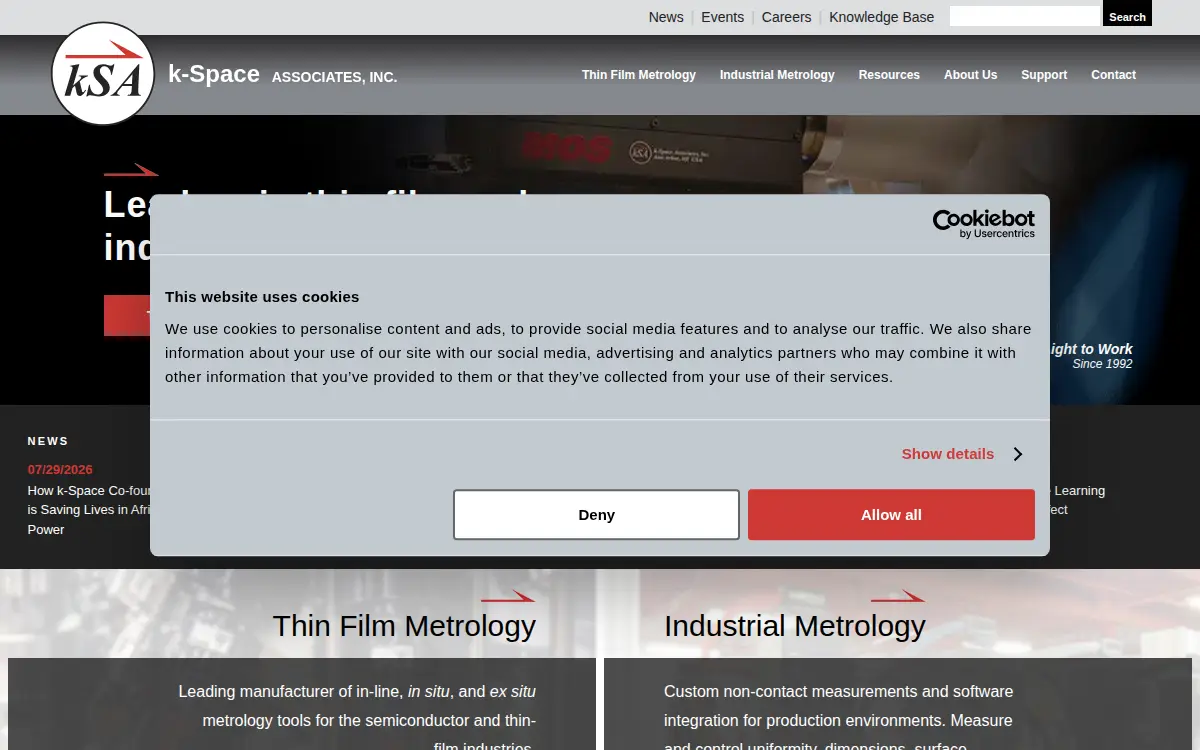Click 'This website uses cookies' heading

point(262,297)
